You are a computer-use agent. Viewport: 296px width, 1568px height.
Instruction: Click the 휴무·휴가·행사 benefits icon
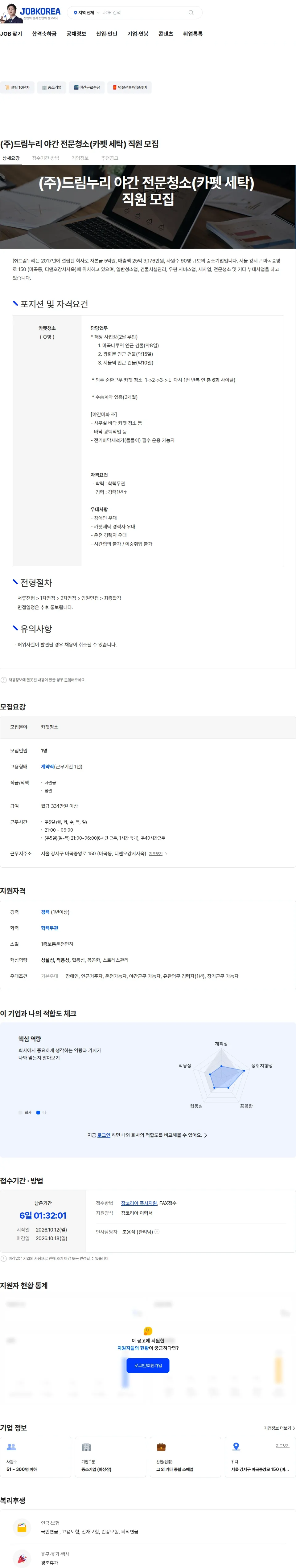pos(22,1558)
